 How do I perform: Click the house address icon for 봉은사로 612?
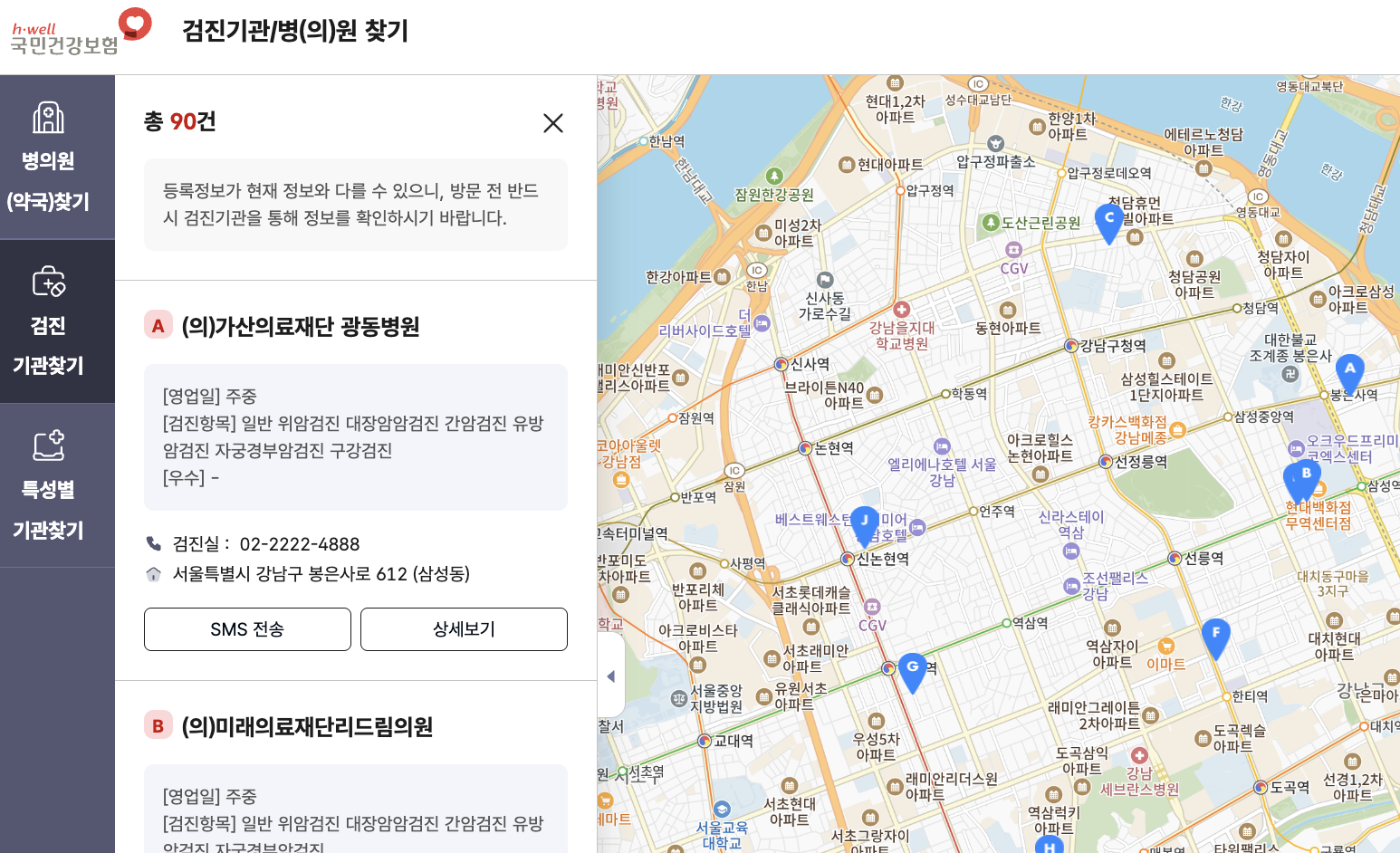pos(154,574)
